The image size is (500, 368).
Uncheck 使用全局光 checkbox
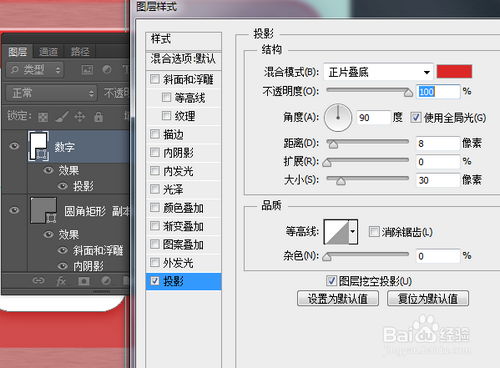click(x=415, y=117)
